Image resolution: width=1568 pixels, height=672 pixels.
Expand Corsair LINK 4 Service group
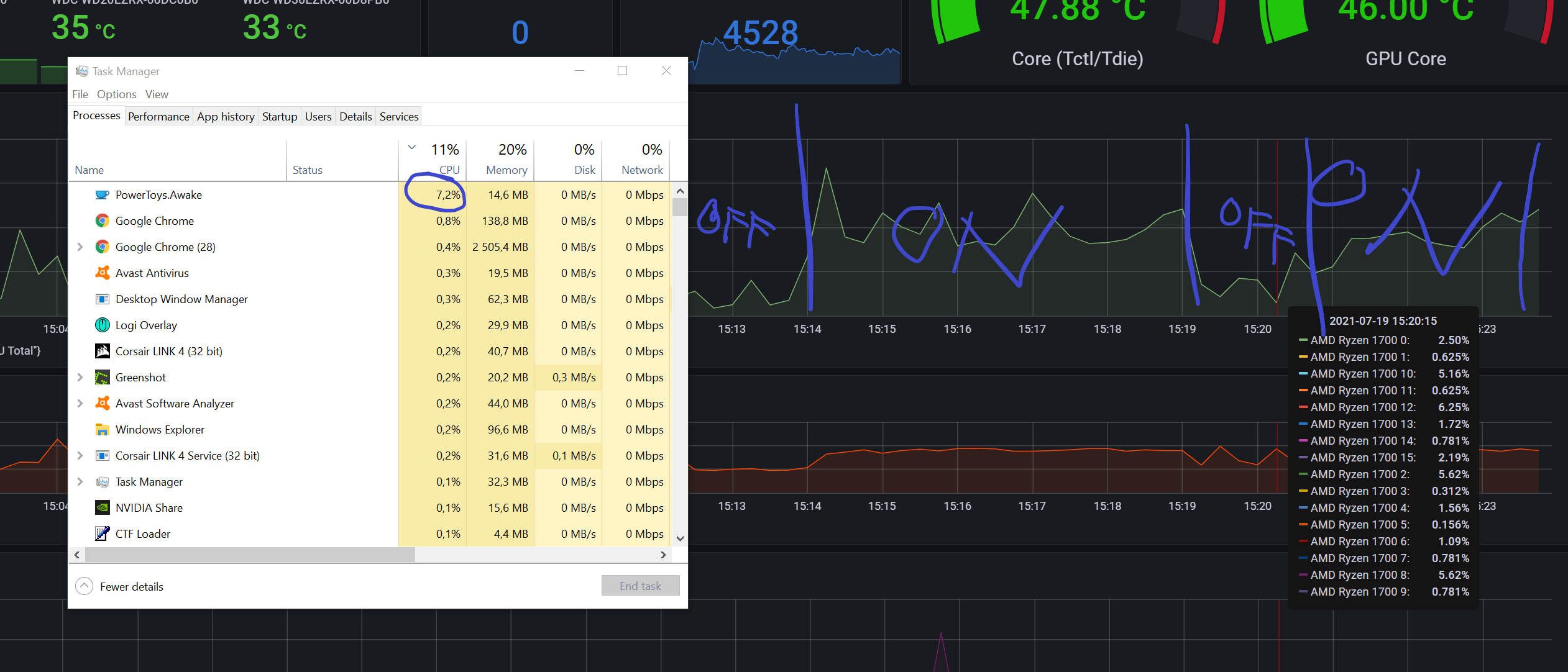[80, 456]
